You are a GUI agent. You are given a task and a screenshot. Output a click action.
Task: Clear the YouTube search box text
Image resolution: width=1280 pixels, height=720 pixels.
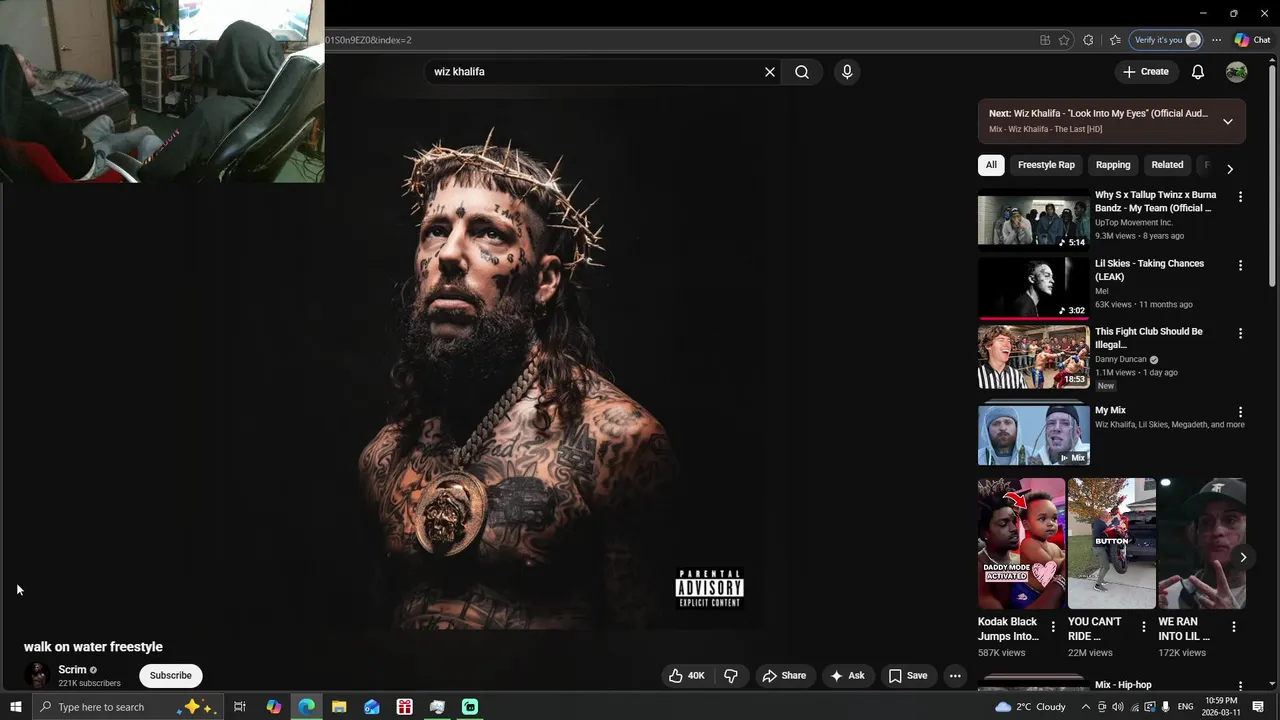(770, 72)
